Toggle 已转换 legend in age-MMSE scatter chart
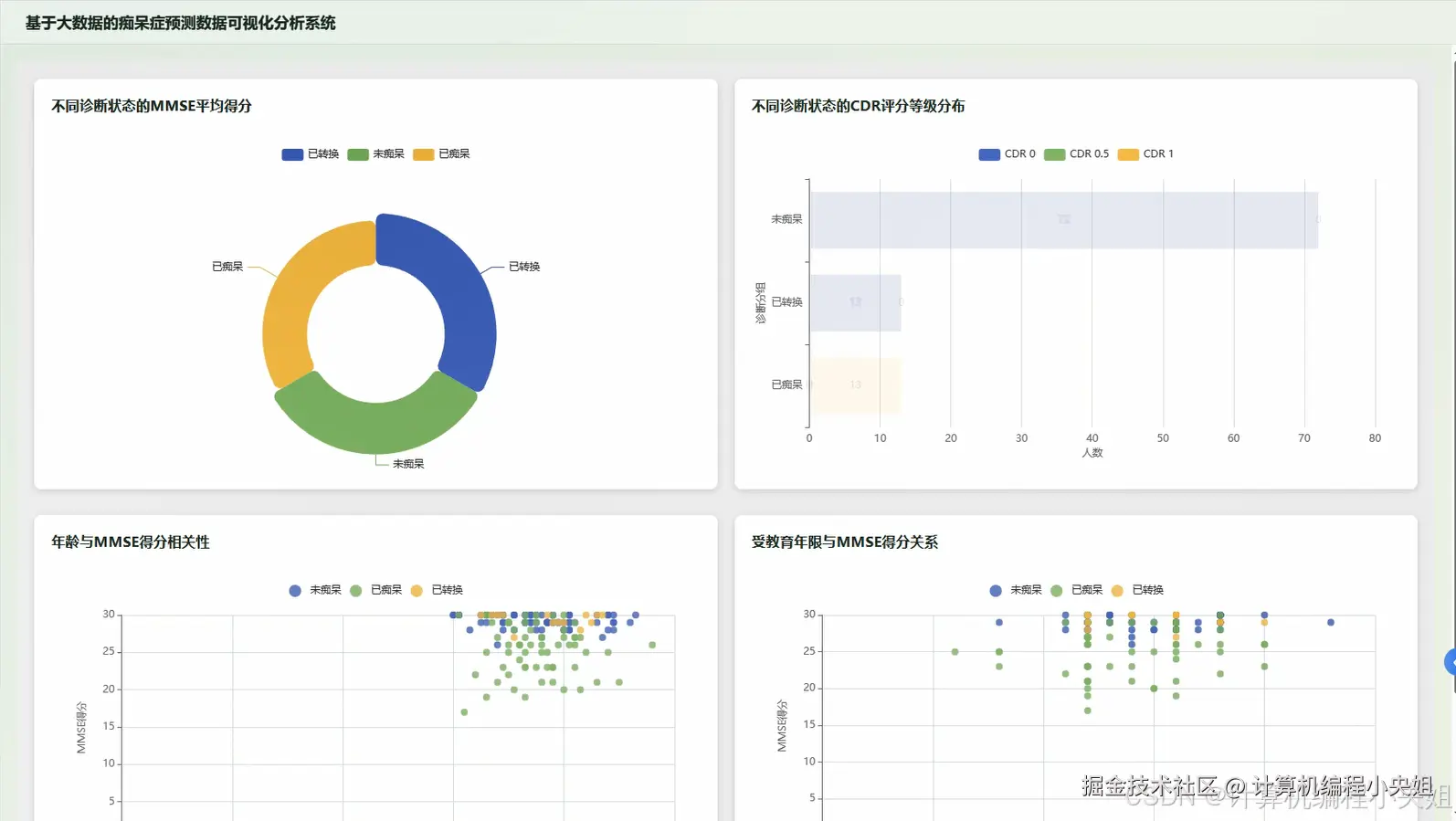Viewport: 1456px width, 821px height. point(437,590)
